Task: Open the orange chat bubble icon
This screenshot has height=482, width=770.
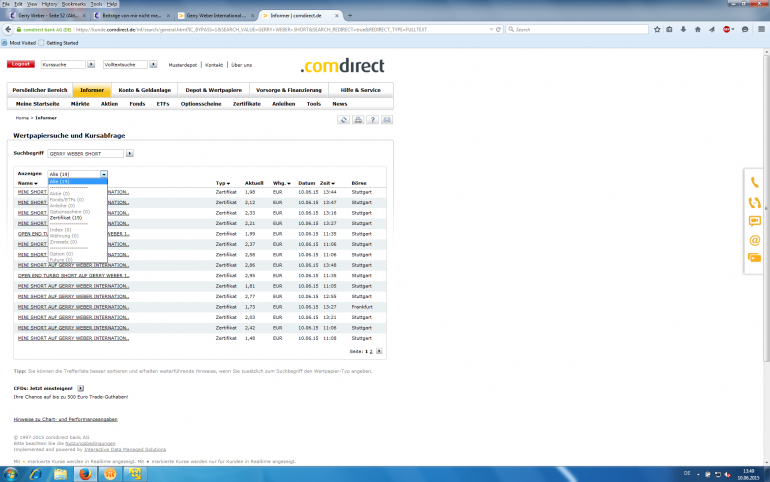Action: 754,221
